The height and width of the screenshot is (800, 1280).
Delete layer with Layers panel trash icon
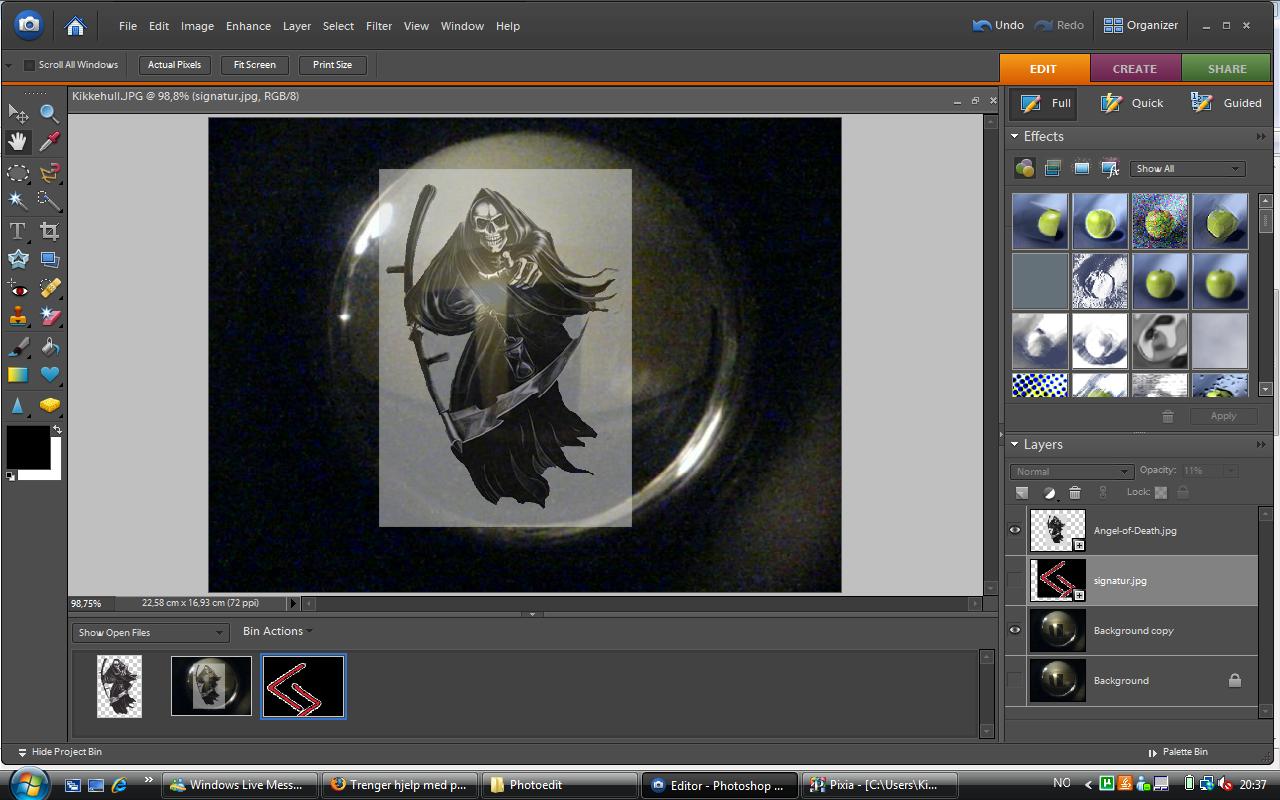click(x=1075, y=492)
